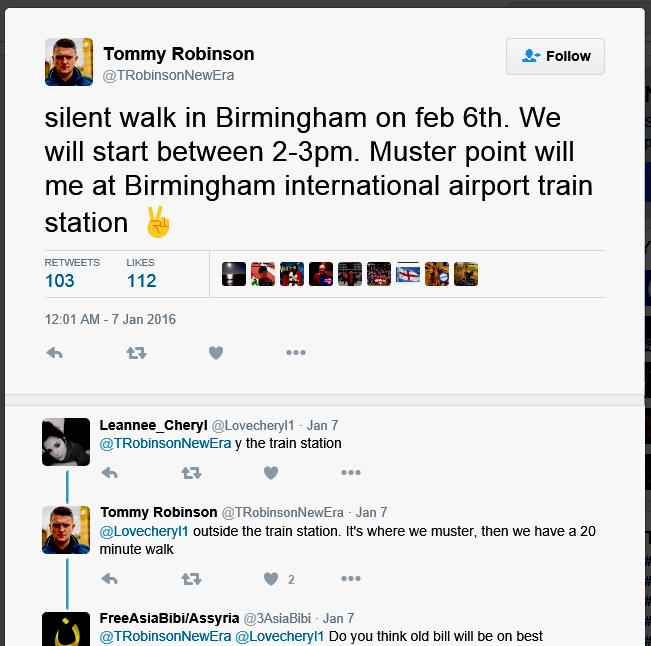The height and width of the screenshot is (646, 651).
Task: Reply to Tommy Robinson's muster reply
Action: tap(110, 579)
